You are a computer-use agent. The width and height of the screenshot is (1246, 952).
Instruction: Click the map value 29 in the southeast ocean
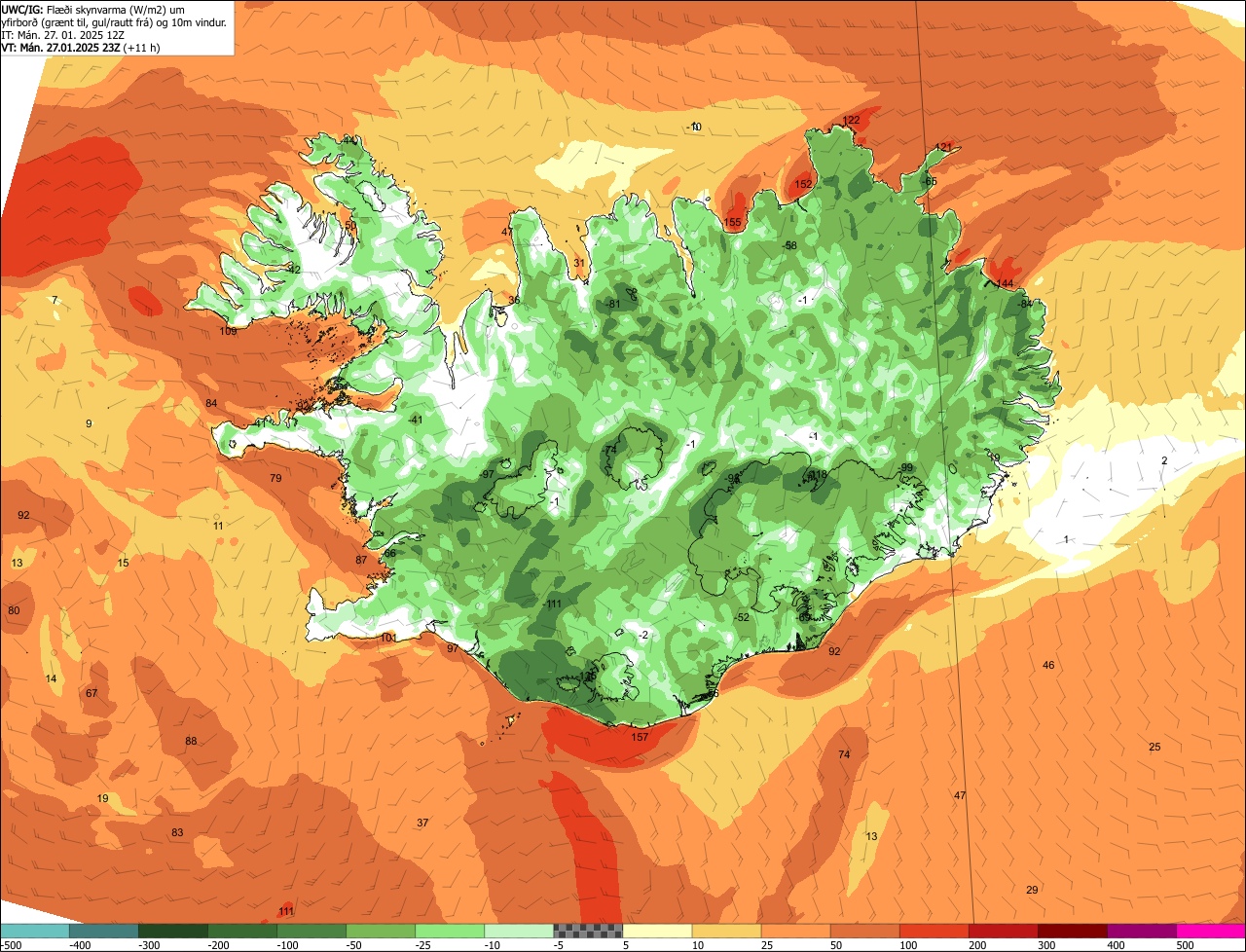coord(1032,890)
